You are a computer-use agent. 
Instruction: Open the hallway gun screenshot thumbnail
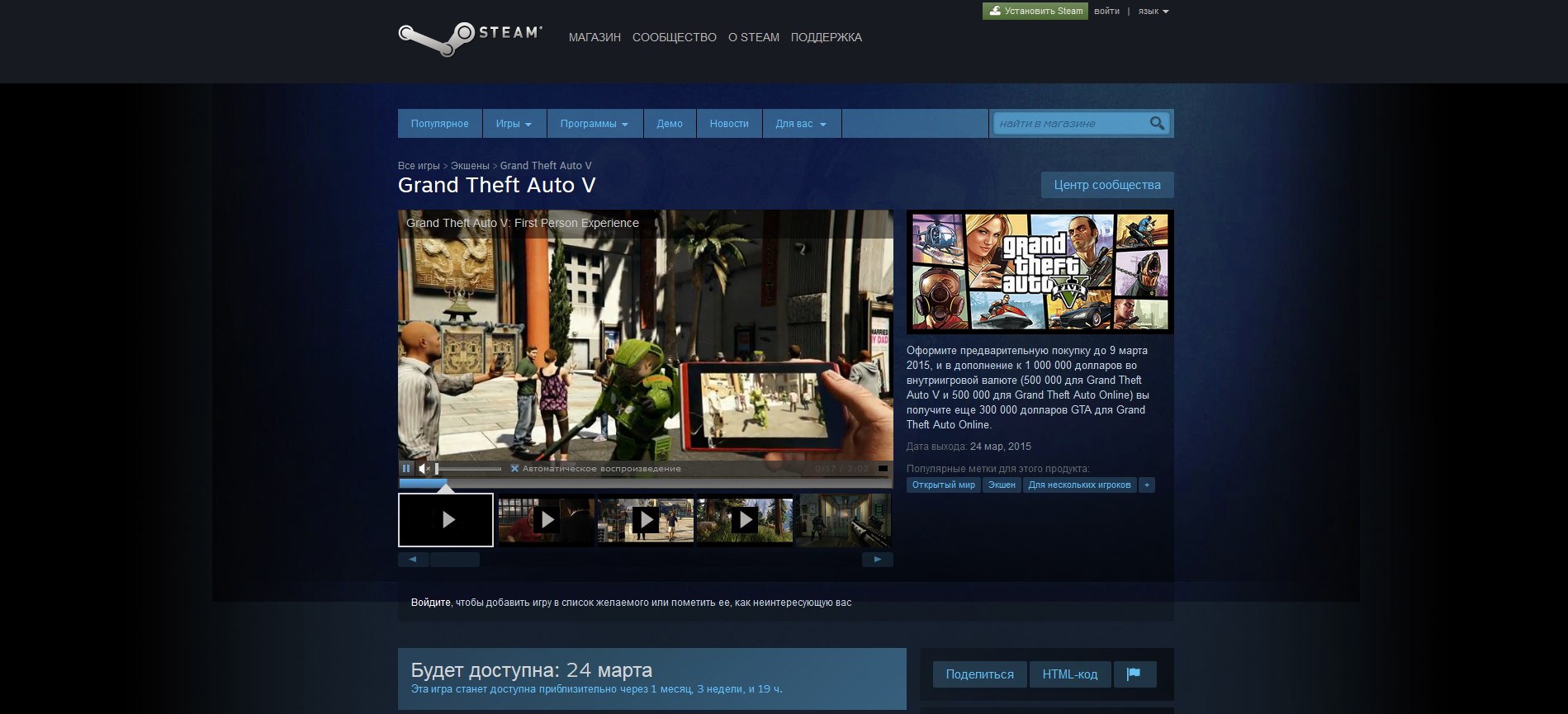point(844,520)
